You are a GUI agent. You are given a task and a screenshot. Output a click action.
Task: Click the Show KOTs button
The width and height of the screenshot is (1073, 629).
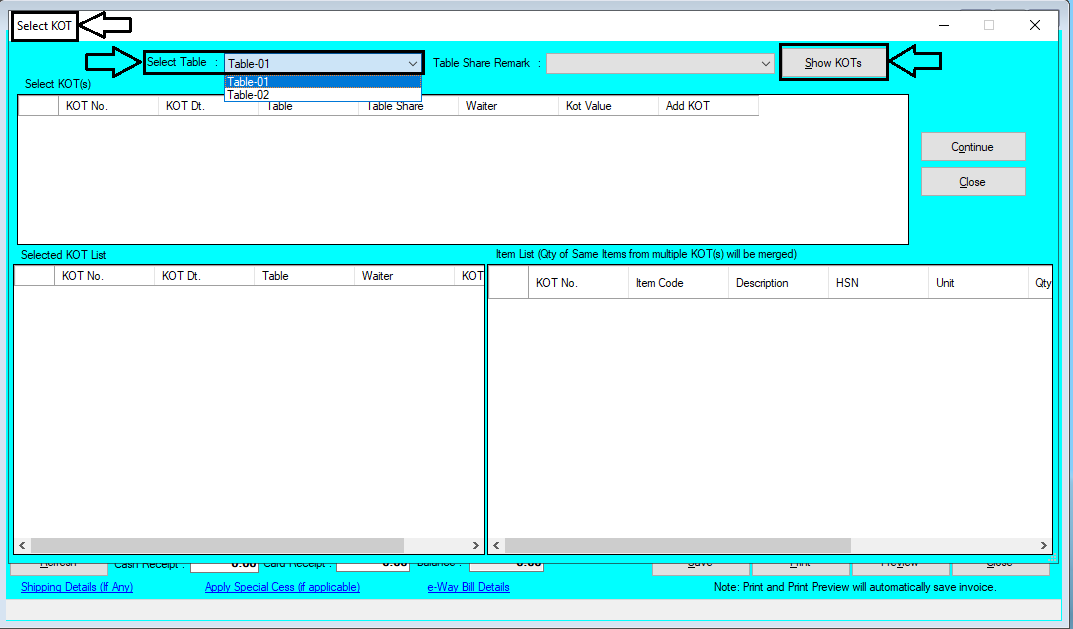(833, 61)
